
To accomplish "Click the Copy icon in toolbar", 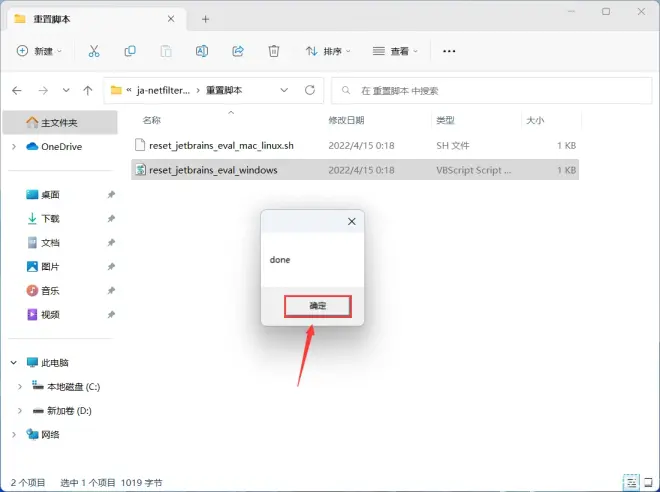I will (130, 51).
